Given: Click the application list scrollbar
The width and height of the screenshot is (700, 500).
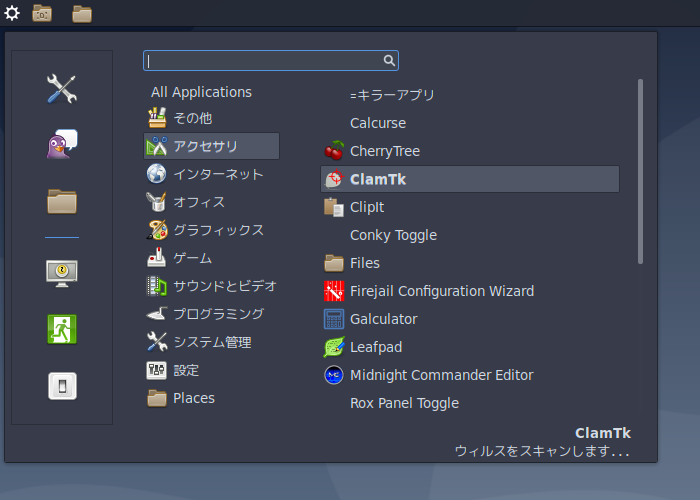Looking at the screenshot, I should pos(640,171).
